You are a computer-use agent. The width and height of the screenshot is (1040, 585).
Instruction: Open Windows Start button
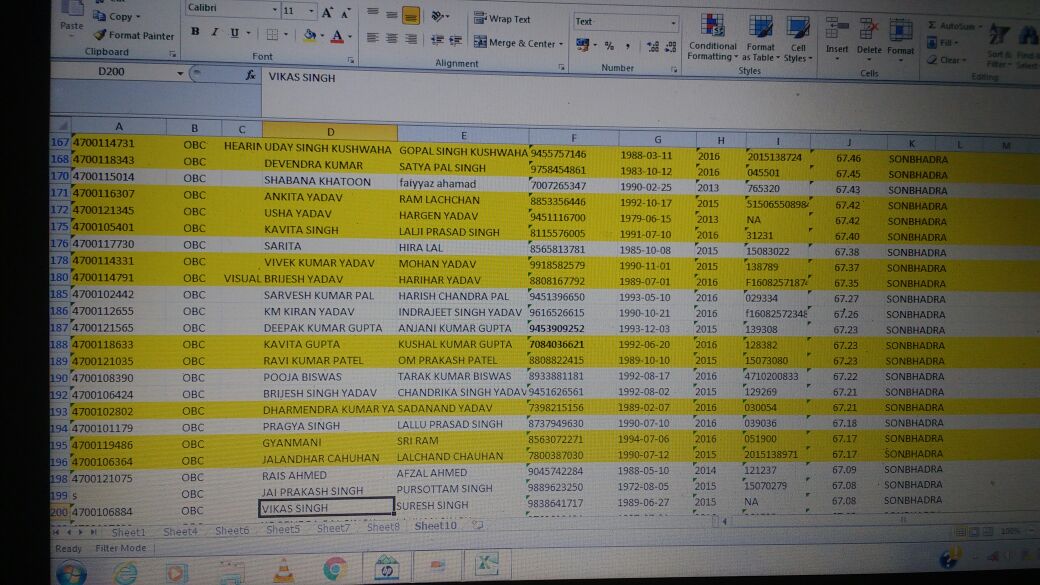(x=71, y=572)
